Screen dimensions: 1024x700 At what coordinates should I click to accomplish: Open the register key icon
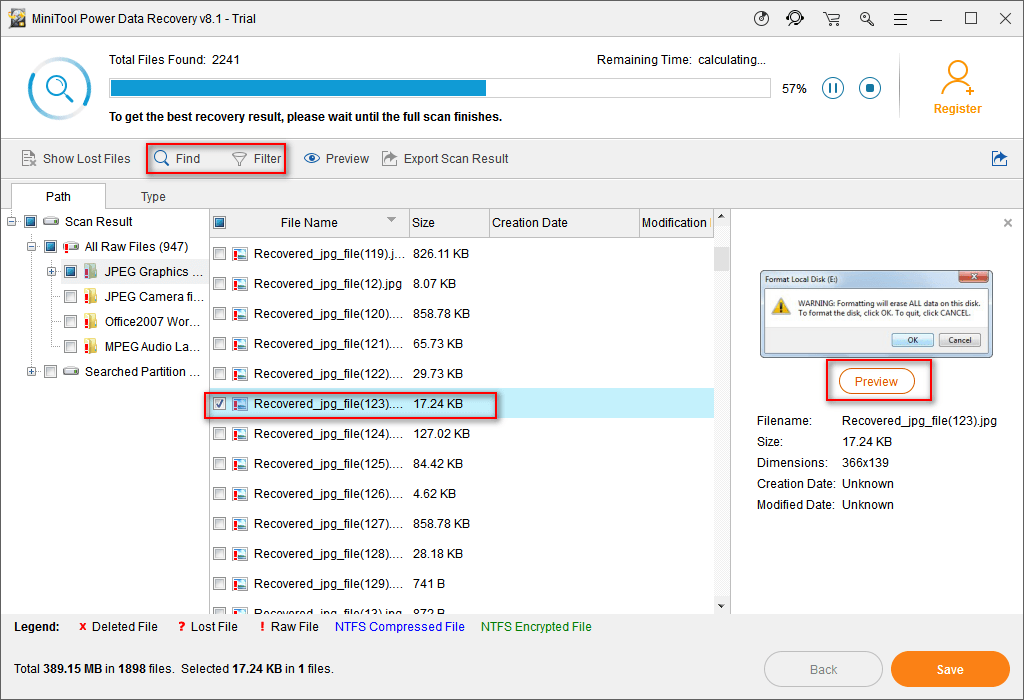click(x=867, y=19)
